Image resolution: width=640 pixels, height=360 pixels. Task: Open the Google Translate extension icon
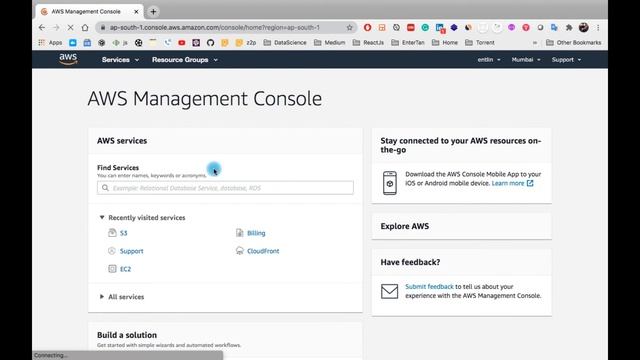[554, 27]
